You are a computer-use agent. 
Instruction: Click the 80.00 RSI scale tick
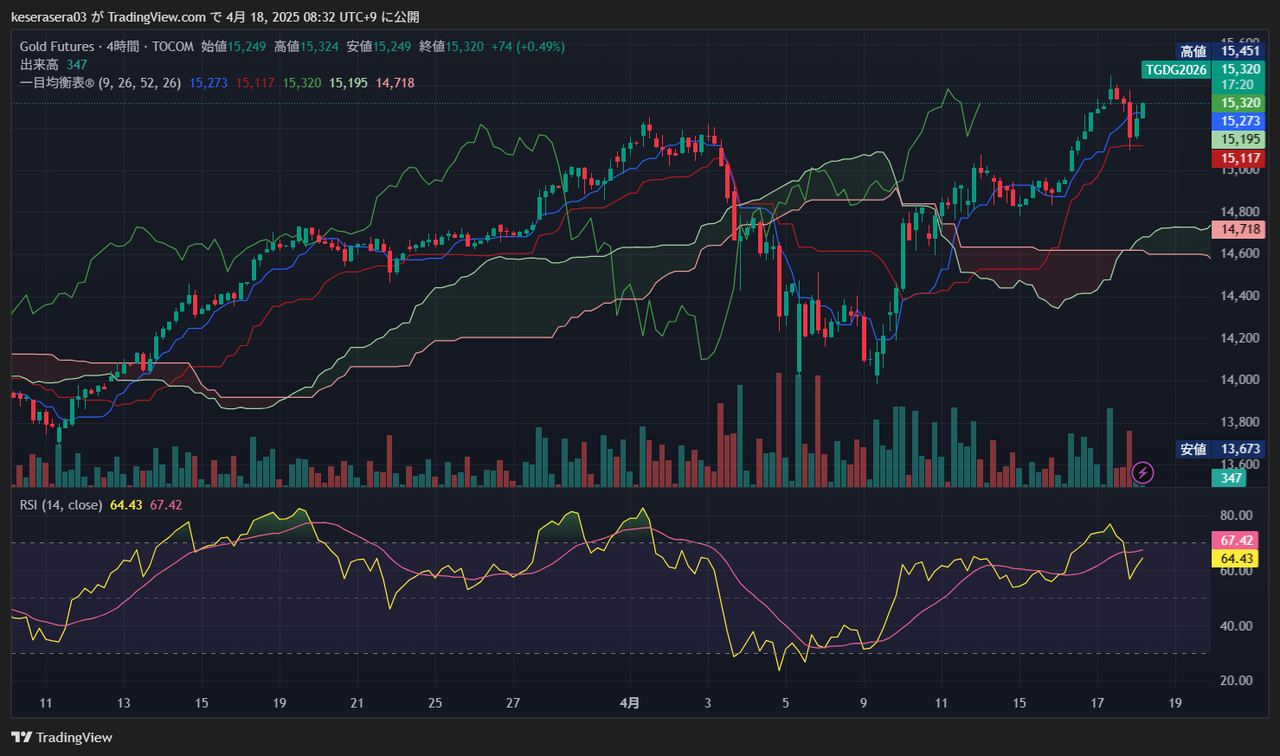tap(1237, 516)
